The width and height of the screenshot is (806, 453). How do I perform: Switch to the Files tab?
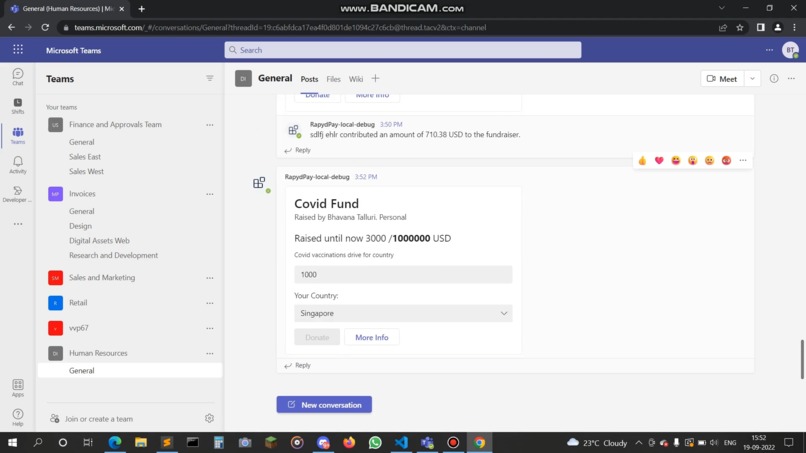point(333,79)
